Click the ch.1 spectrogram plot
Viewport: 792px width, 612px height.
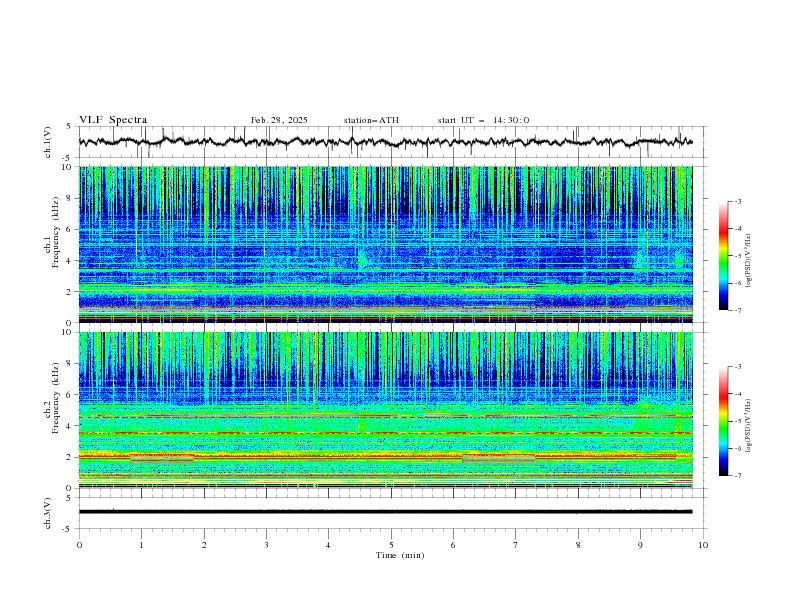pyautogui.click(x=385, y=244)
